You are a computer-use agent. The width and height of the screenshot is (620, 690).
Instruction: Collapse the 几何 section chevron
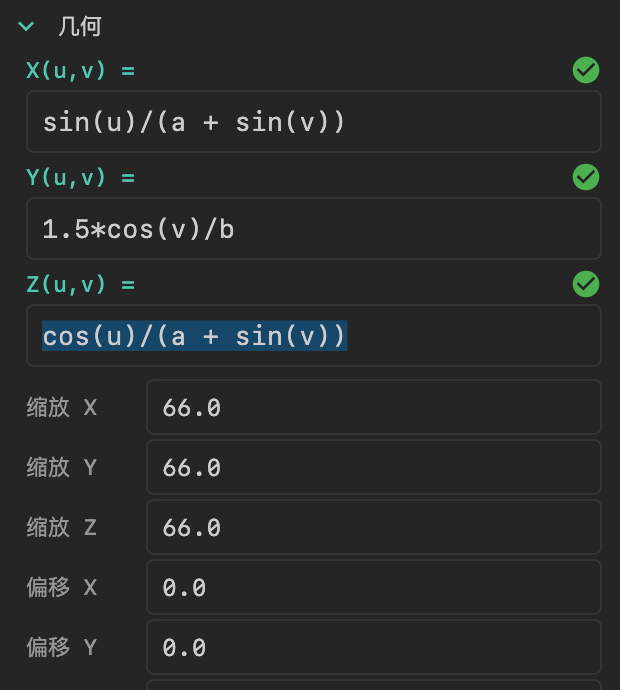coord(27,27)
